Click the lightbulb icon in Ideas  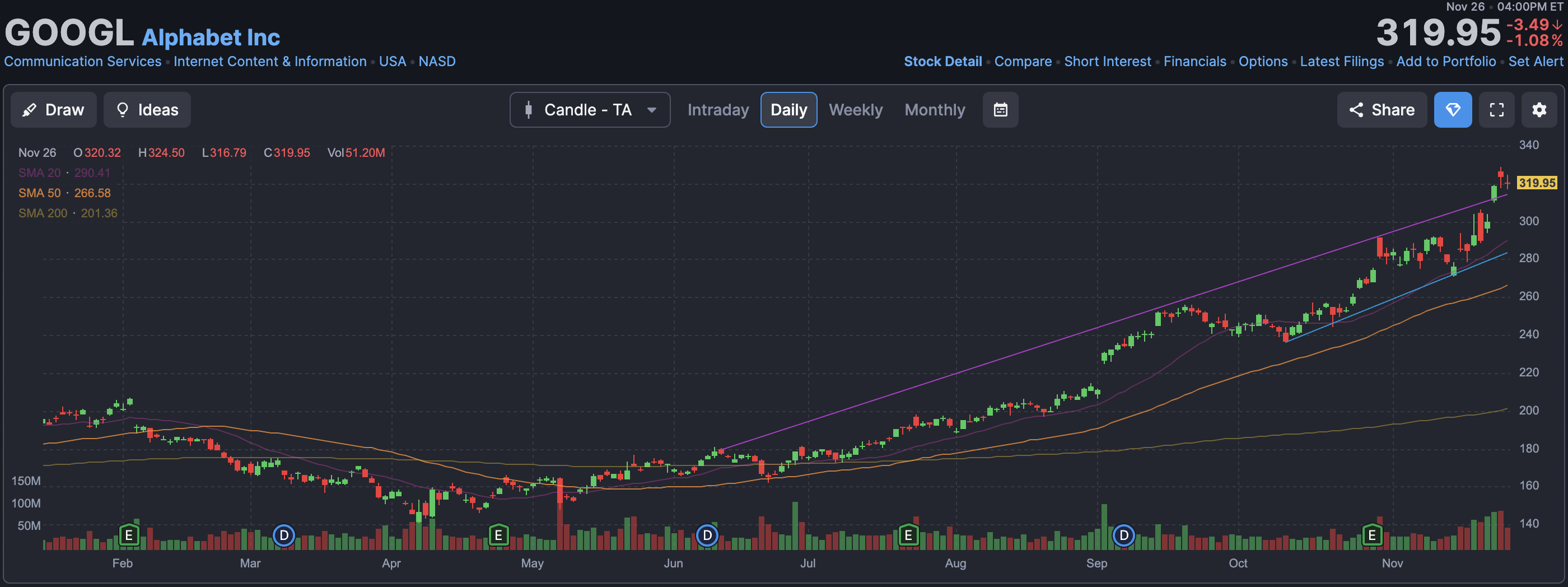tap(122, 110)
